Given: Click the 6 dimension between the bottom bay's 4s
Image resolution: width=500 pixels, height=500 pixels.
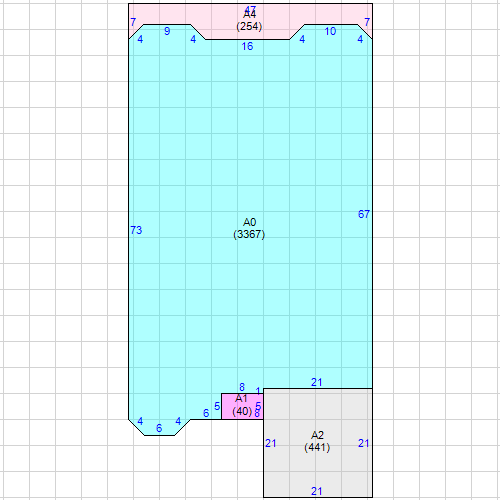Looking at the screenshot, I should click(159, 428).
